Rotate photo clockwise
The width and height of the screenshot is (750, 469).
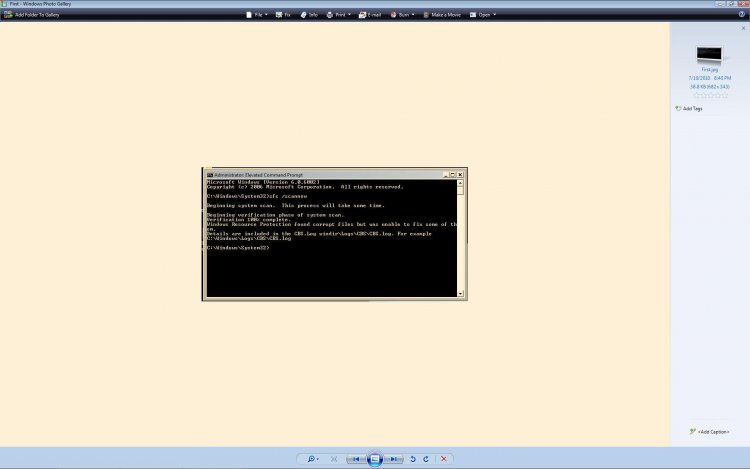(426, 459)
